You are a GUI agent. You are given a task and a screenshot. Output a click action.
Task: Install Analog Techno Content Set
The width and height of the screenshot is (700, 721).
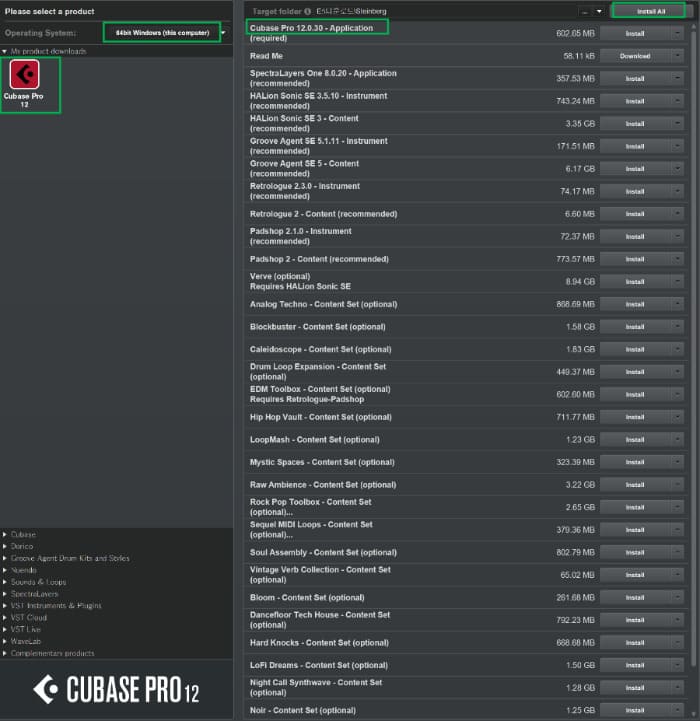(x=635, y=304)
